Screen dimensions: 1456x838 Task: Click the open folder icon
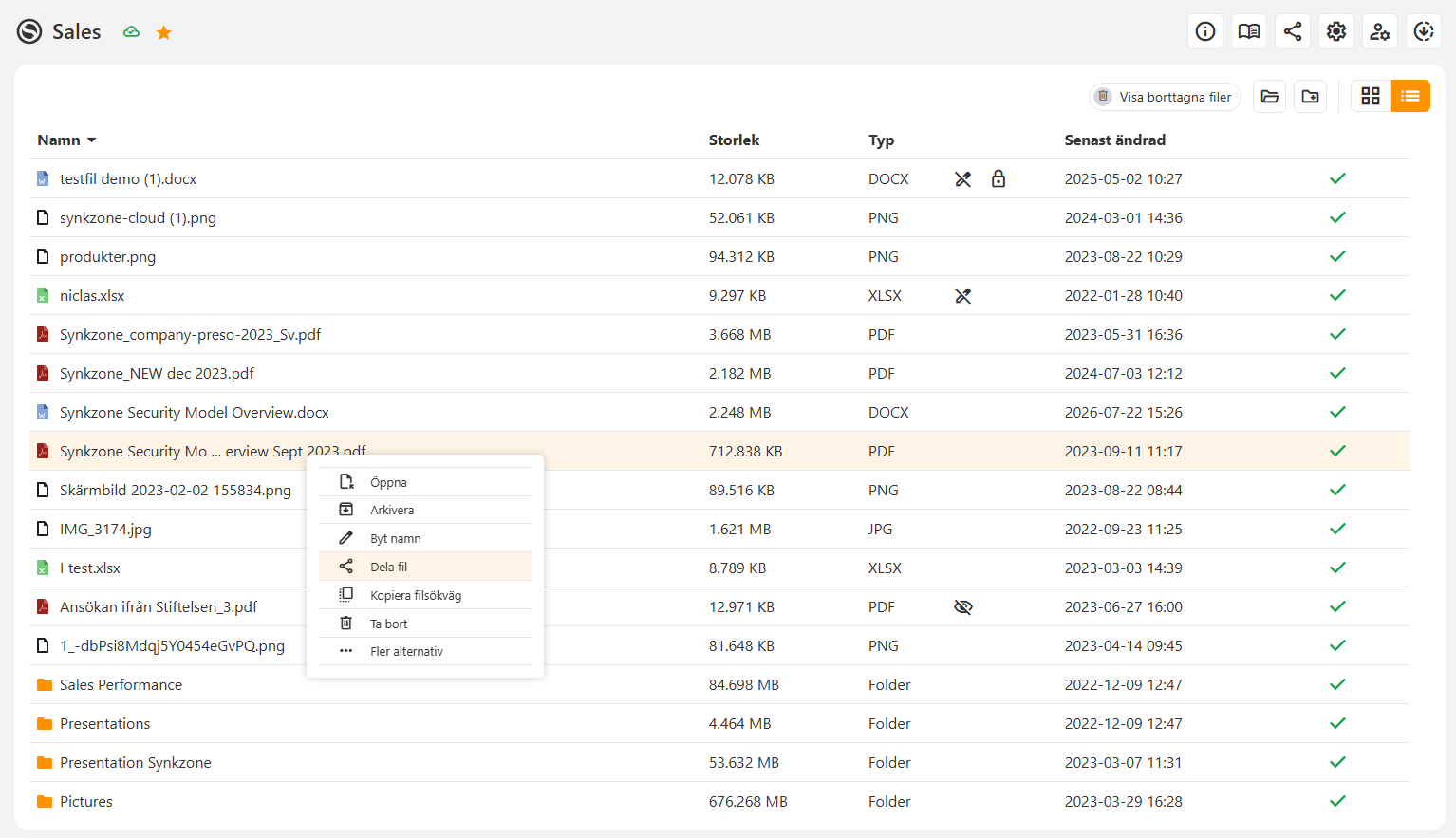(x=1270, y=96)
